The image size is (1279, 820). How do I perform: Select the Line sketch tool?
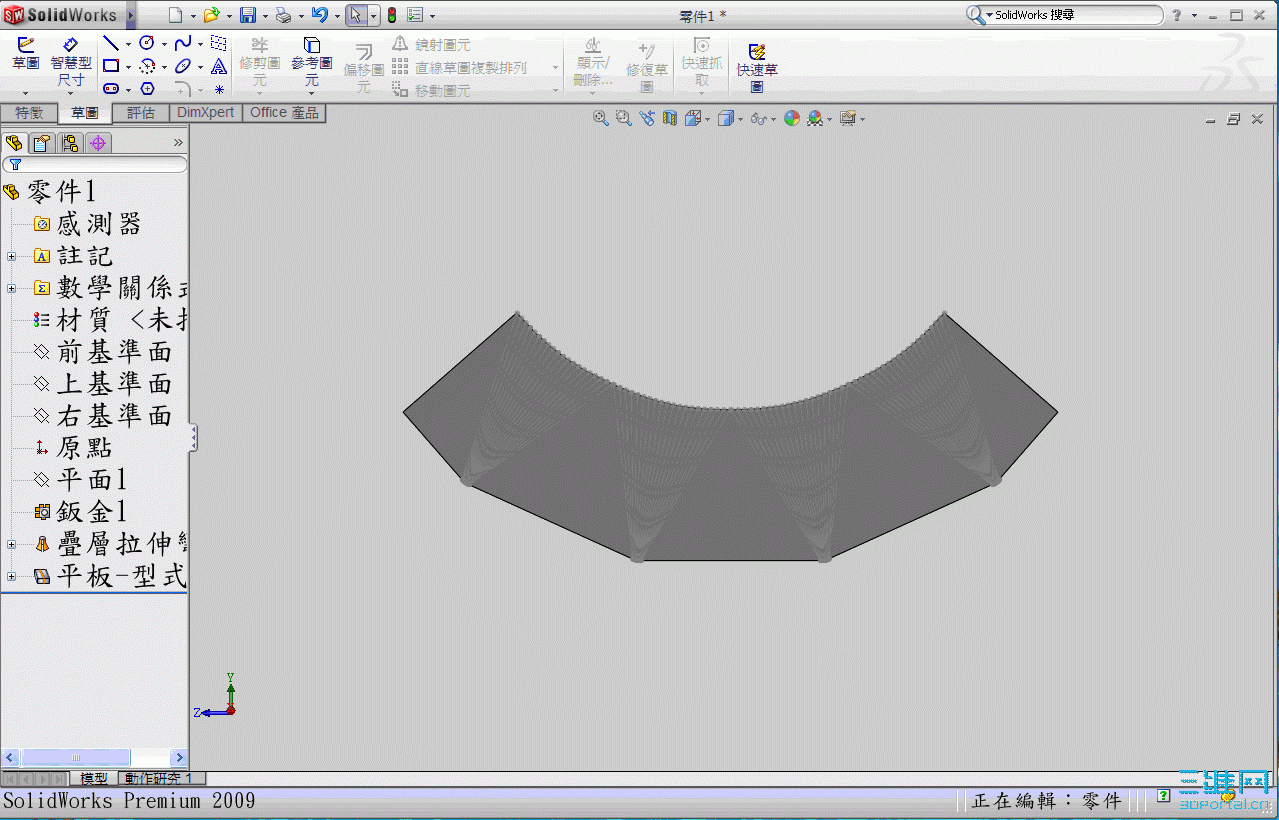(111, 44)
